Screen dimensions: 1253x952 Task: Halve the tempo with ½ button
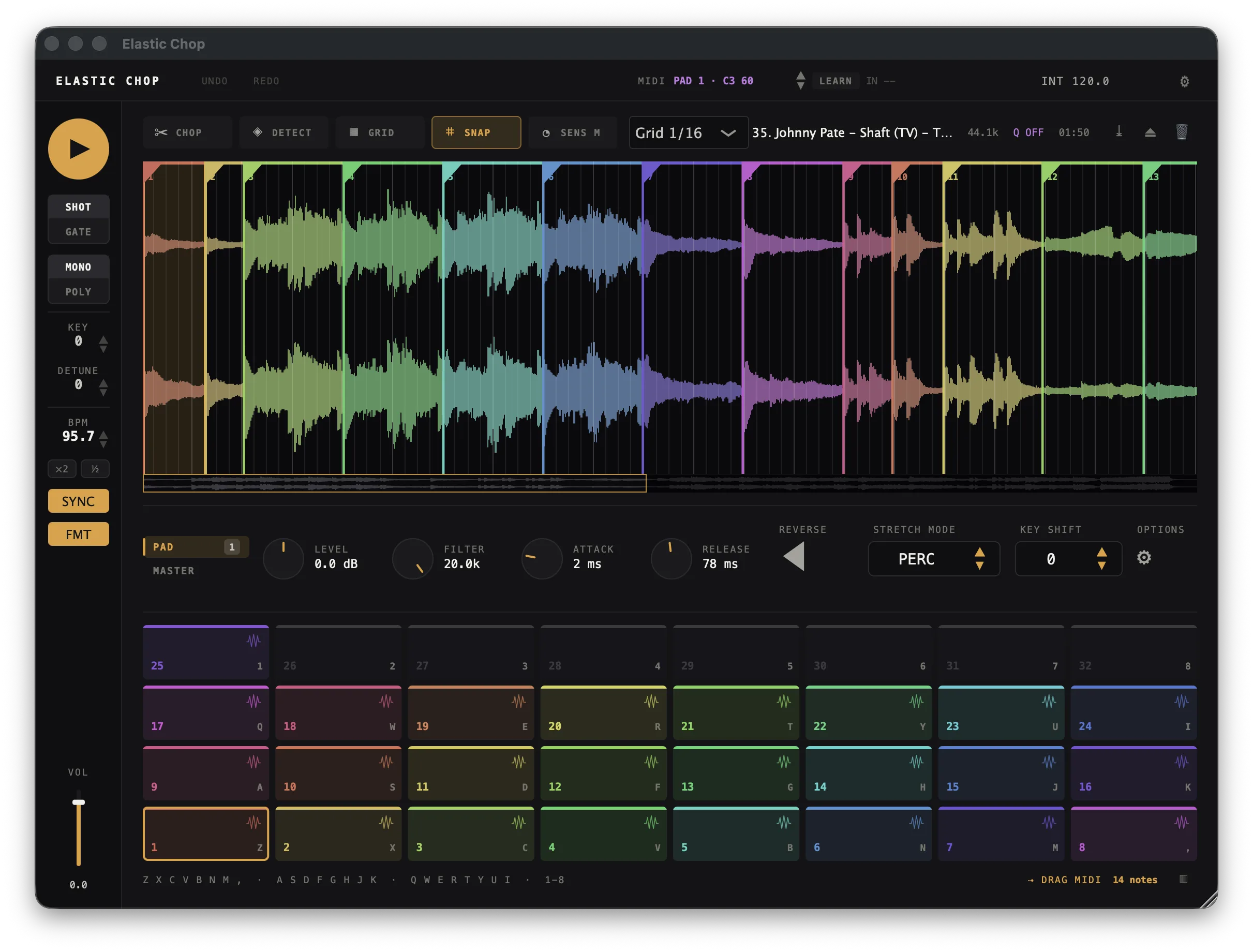[x=95, y=469]
